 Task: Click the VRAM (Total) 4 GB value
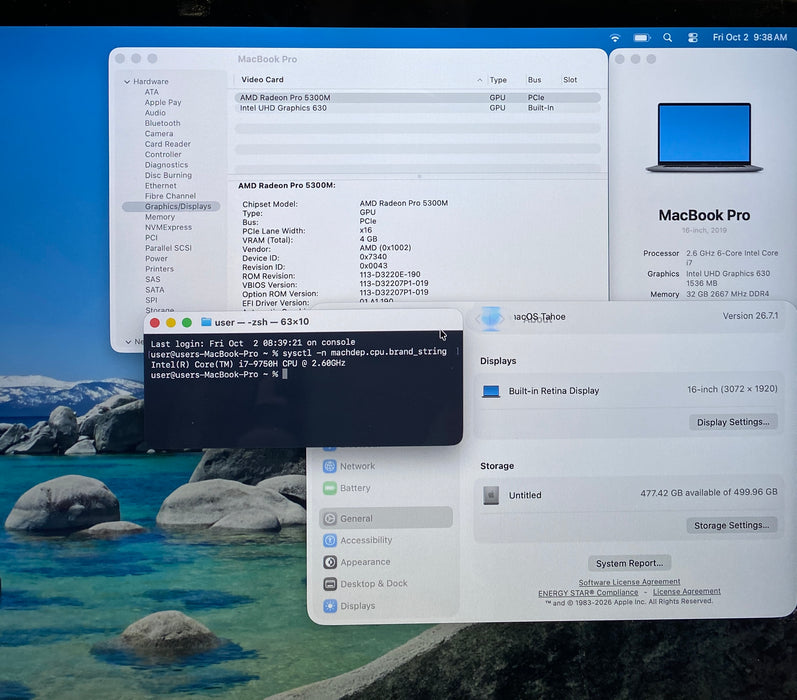click(369, 239)
